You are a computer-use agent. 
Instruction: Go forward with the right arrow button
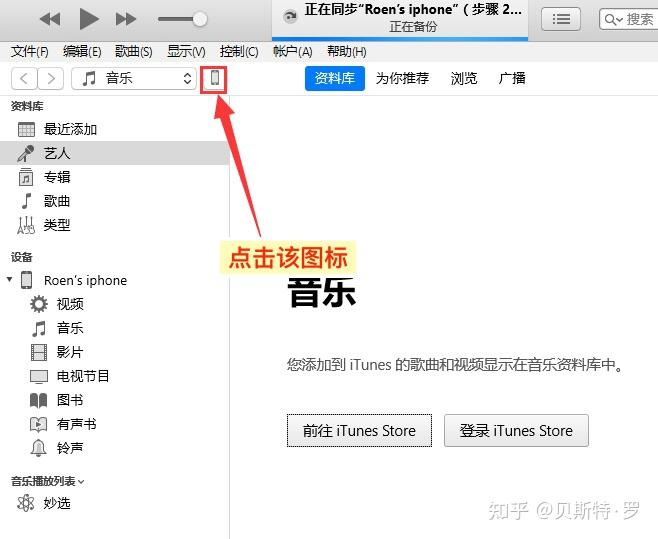pyautogui.click(x=51, y=78)
